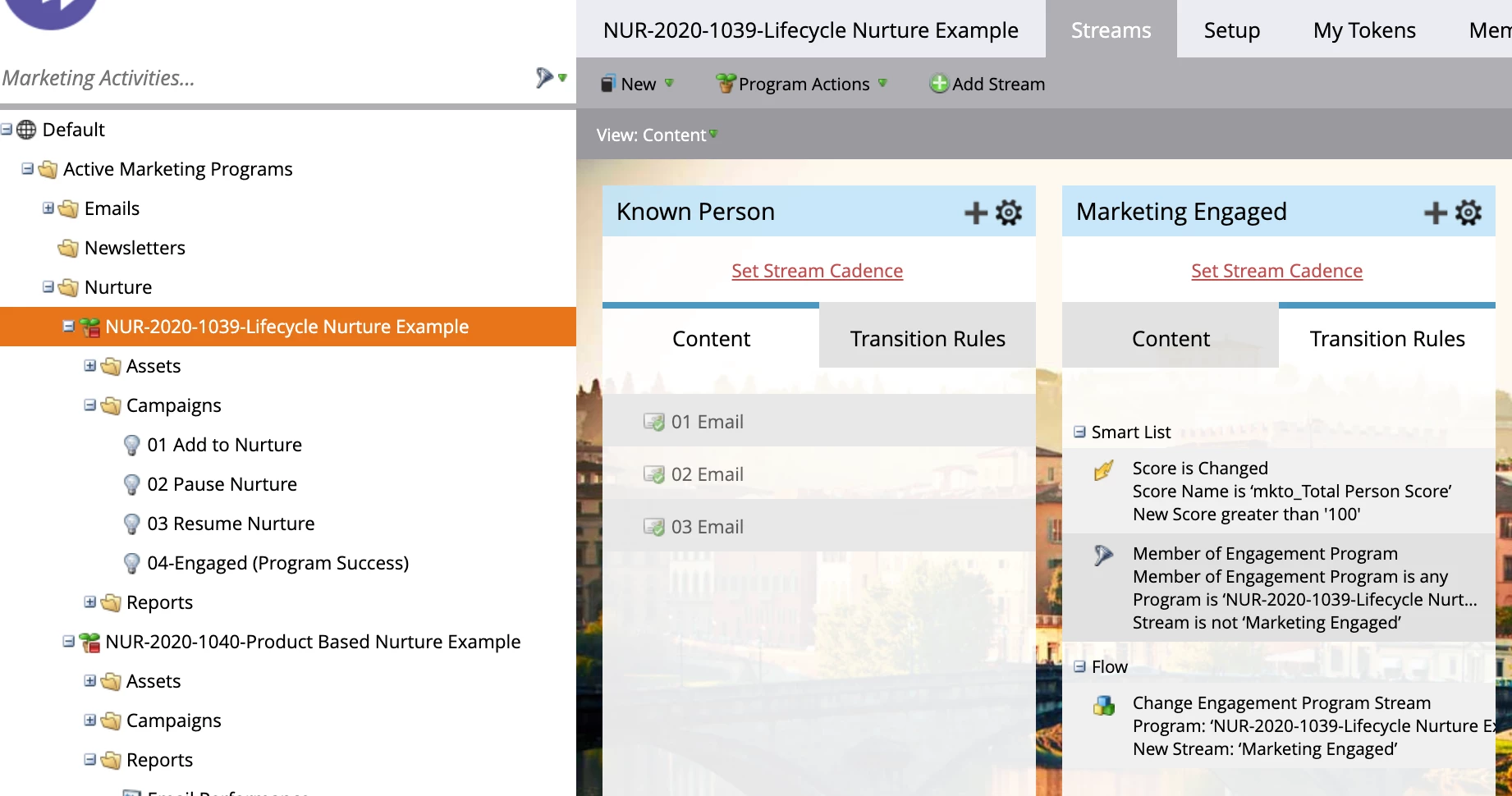Switch to the My Tokens tab

(1364, 30)
